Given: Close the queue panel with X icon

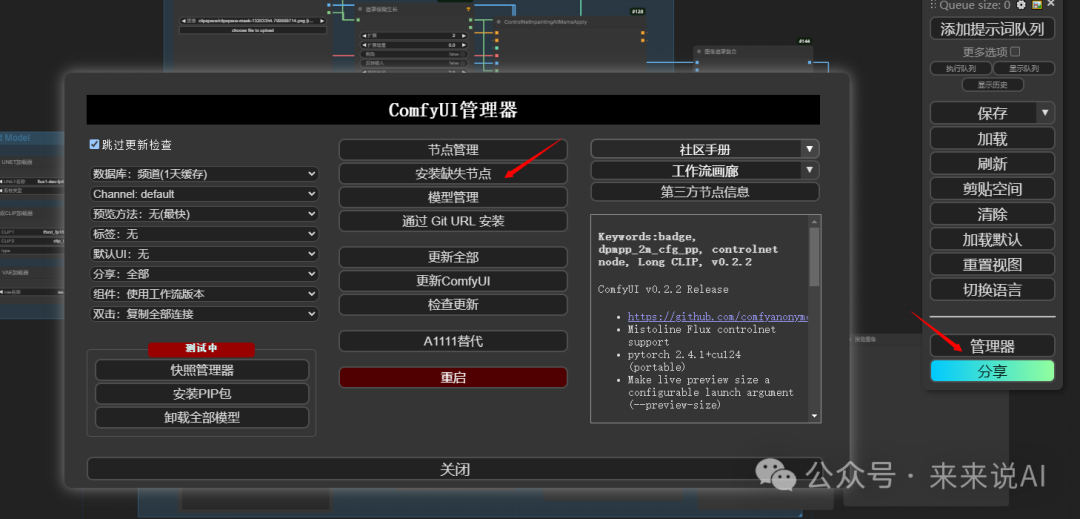Looking at the screenshot, I should [1050, 4].
